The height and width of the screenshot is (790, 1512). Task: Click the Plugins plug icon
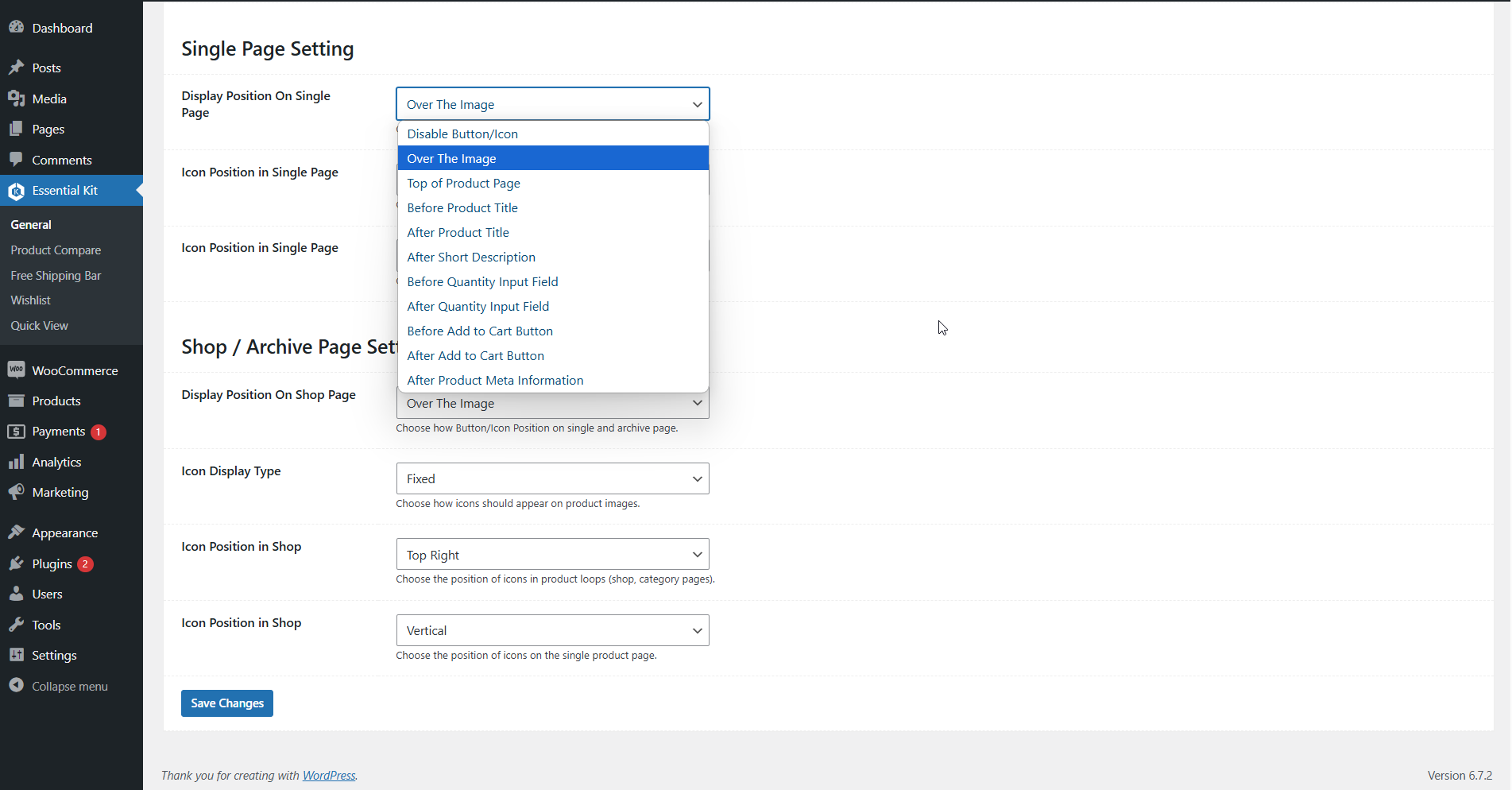coord(16,563)
